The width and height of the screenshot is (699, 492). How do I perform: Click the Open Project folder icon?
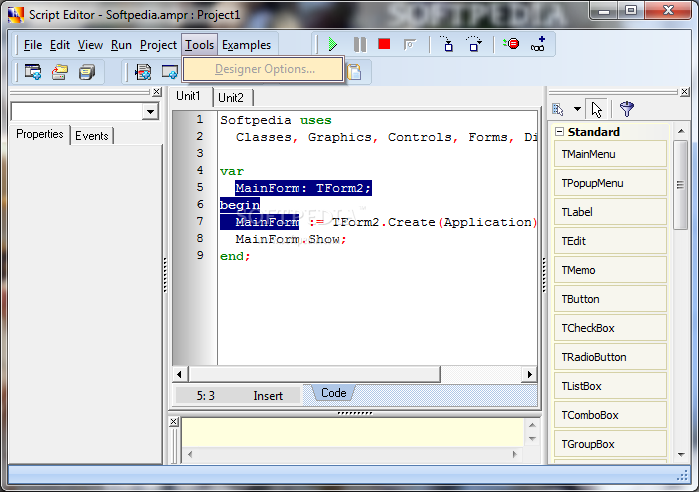60,72
